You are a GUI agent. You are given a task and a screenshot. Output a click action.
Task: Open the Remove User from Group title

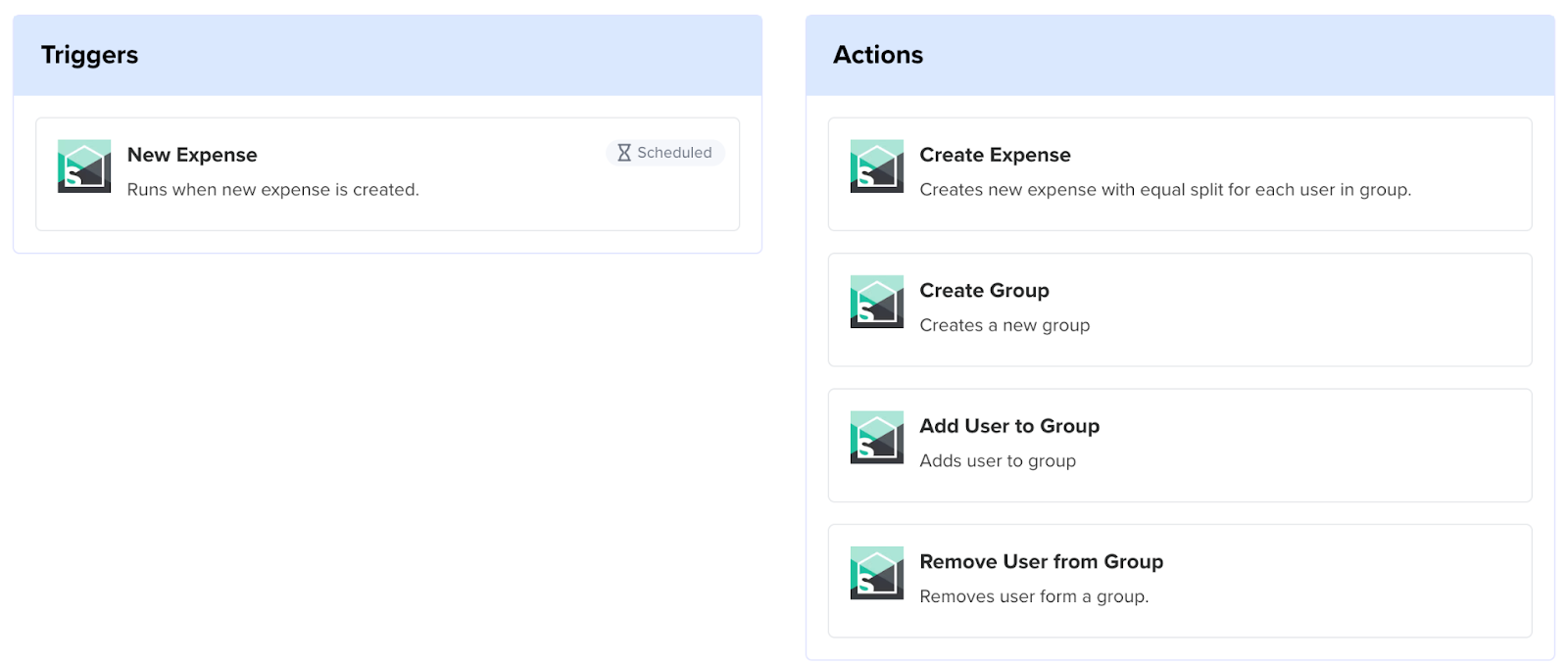pos(1041,562)
